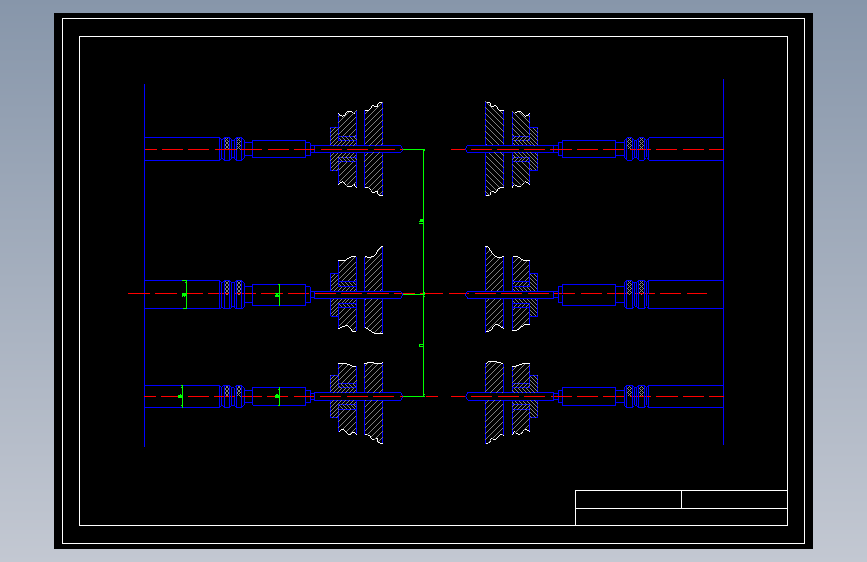This screenshot has height=562, width=867.
Task: Click the top-right cell of the title block
Action: click(734, 499)
